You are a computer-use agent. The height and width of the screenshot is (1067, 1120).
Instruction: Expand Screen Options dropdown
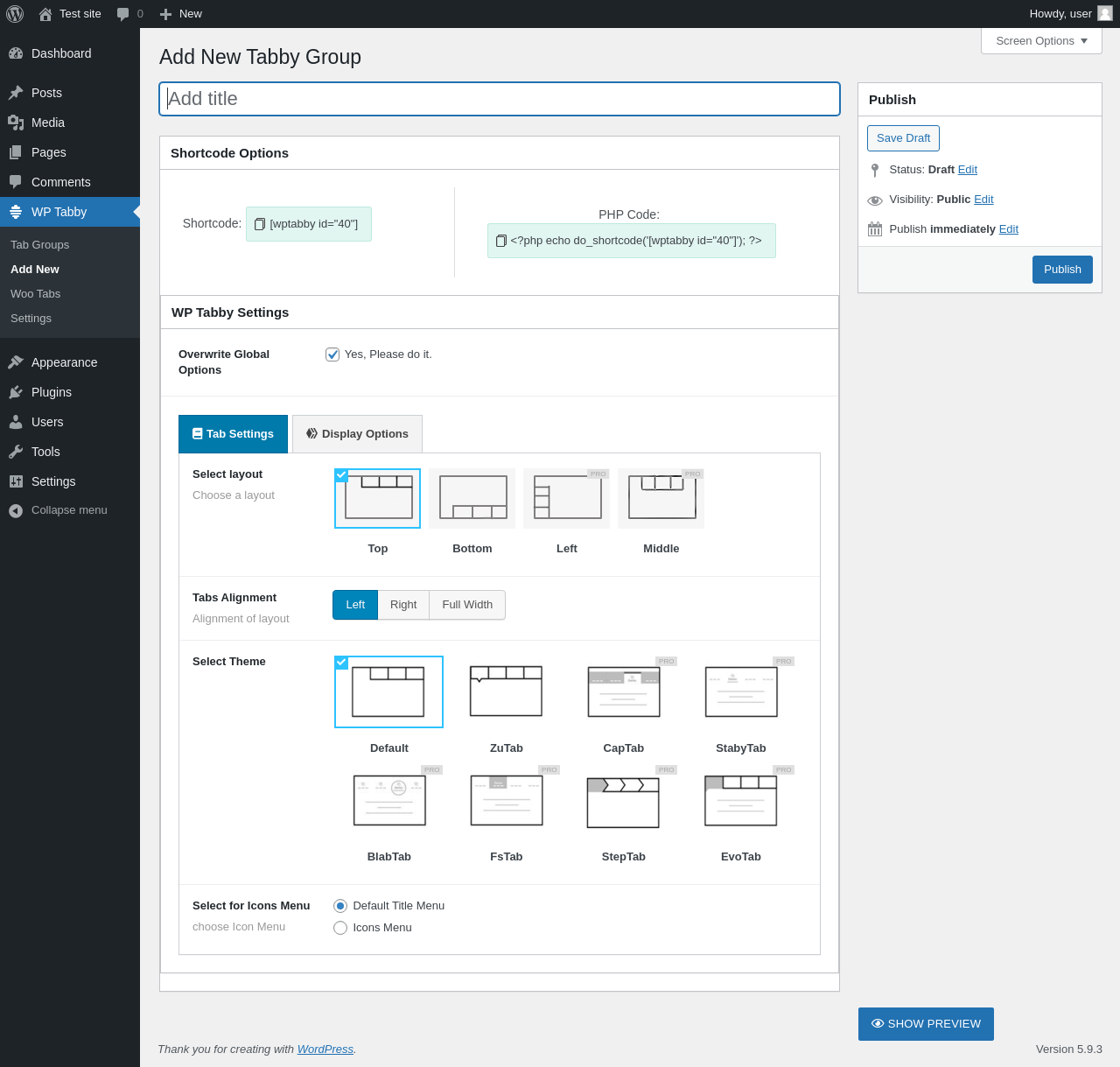coord(1041,41)
